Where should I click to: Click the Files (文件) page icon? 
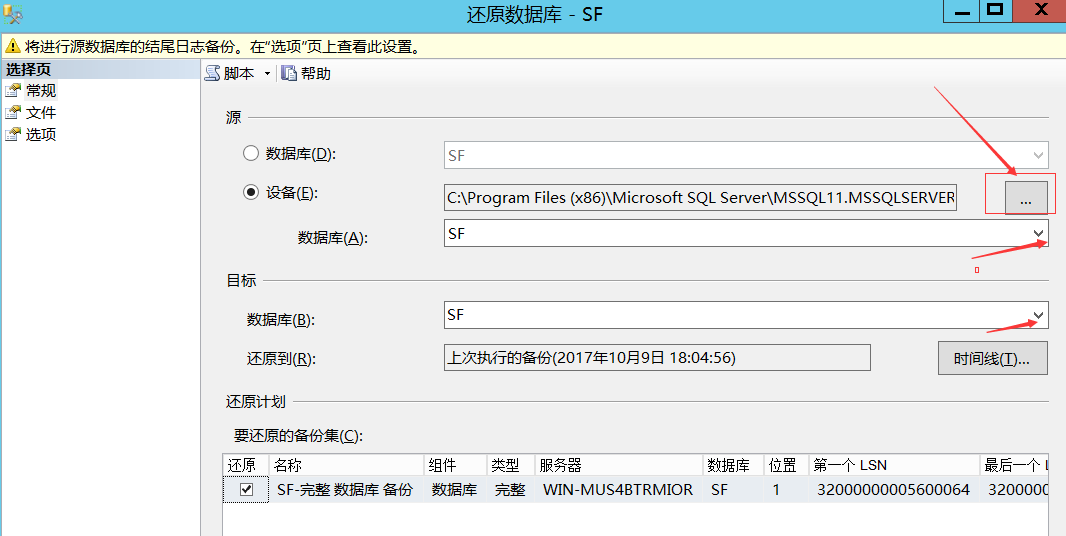pyautogui.click(x=13, y=113)
